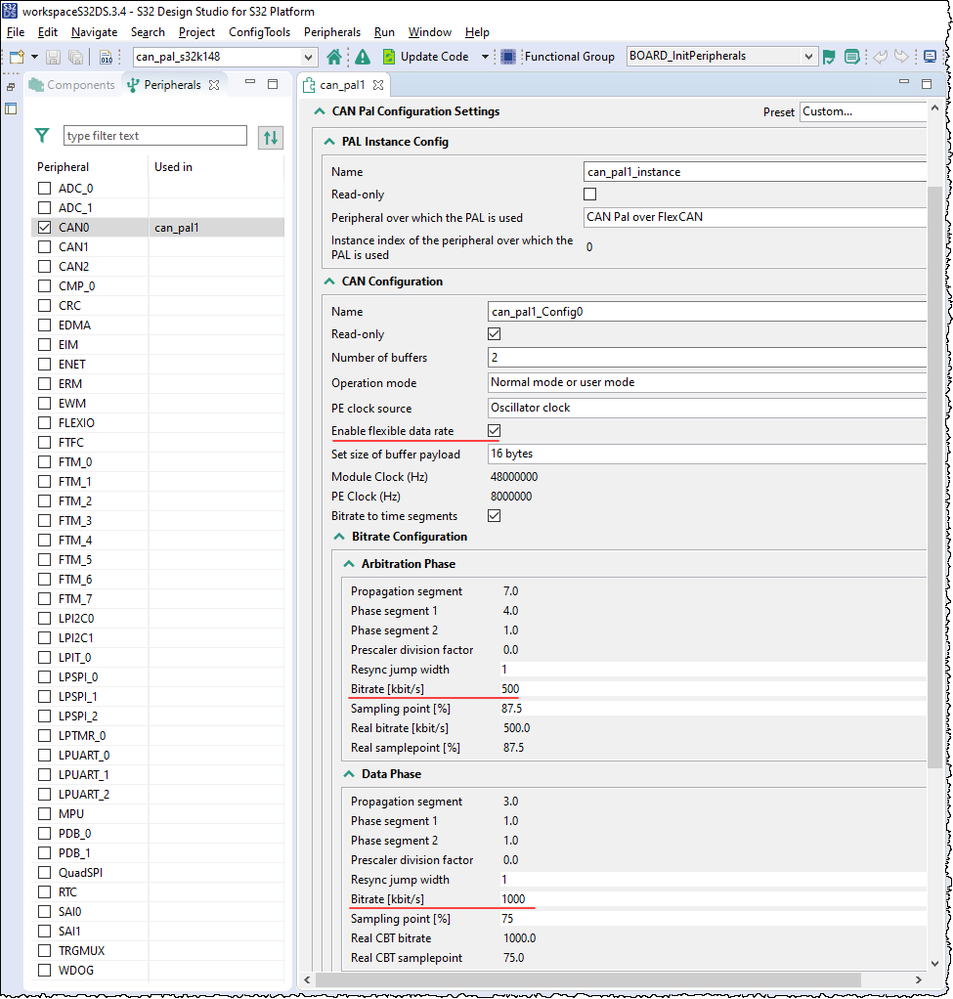This screenshot has height=999, width=953.
Task: Click the Home icon in the toolbar
Action: coord(335,56)
